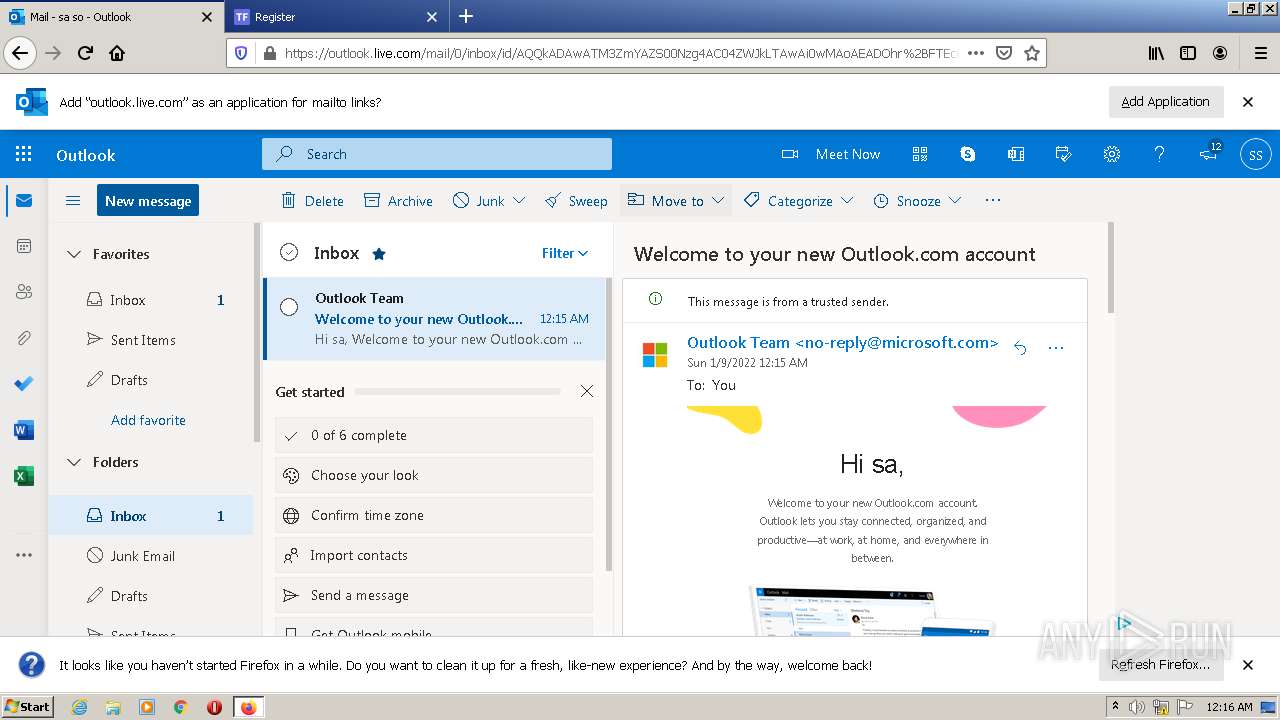The width and height of the screenshot is (1280, 720).
Task: Open the Office icon in header
Action: click(x=1016, y=154)
